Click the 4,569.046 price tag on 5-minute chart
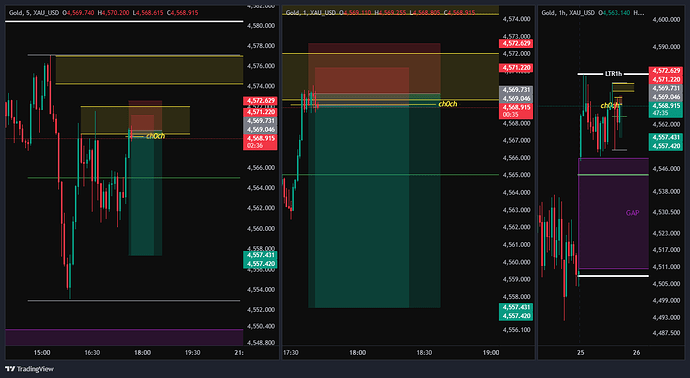 point(260,130)
